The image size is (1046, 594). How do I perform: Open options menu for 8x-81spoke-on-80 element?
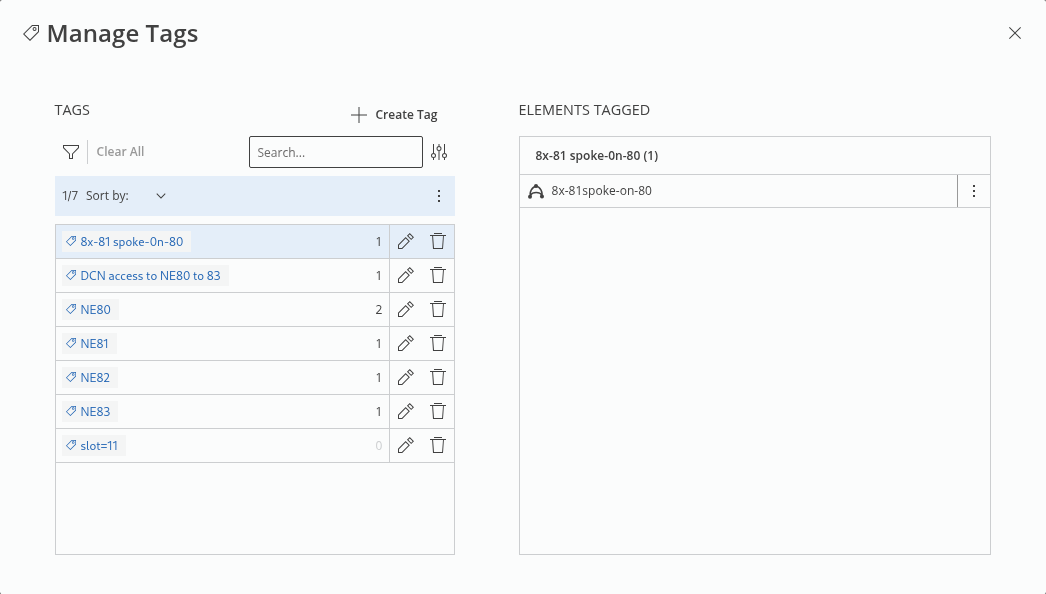coord(974,191)
